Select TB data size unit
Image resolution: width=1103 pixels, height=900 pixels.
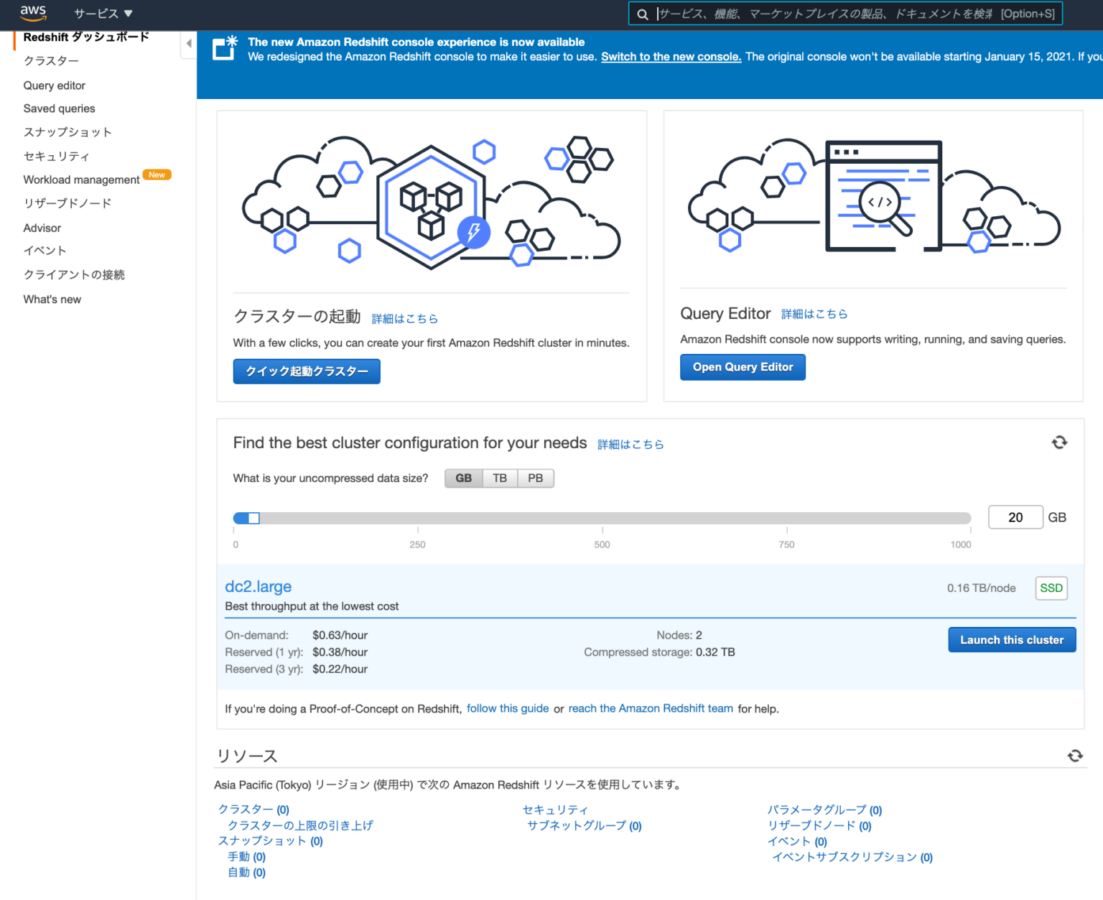[x=500, y=478]
